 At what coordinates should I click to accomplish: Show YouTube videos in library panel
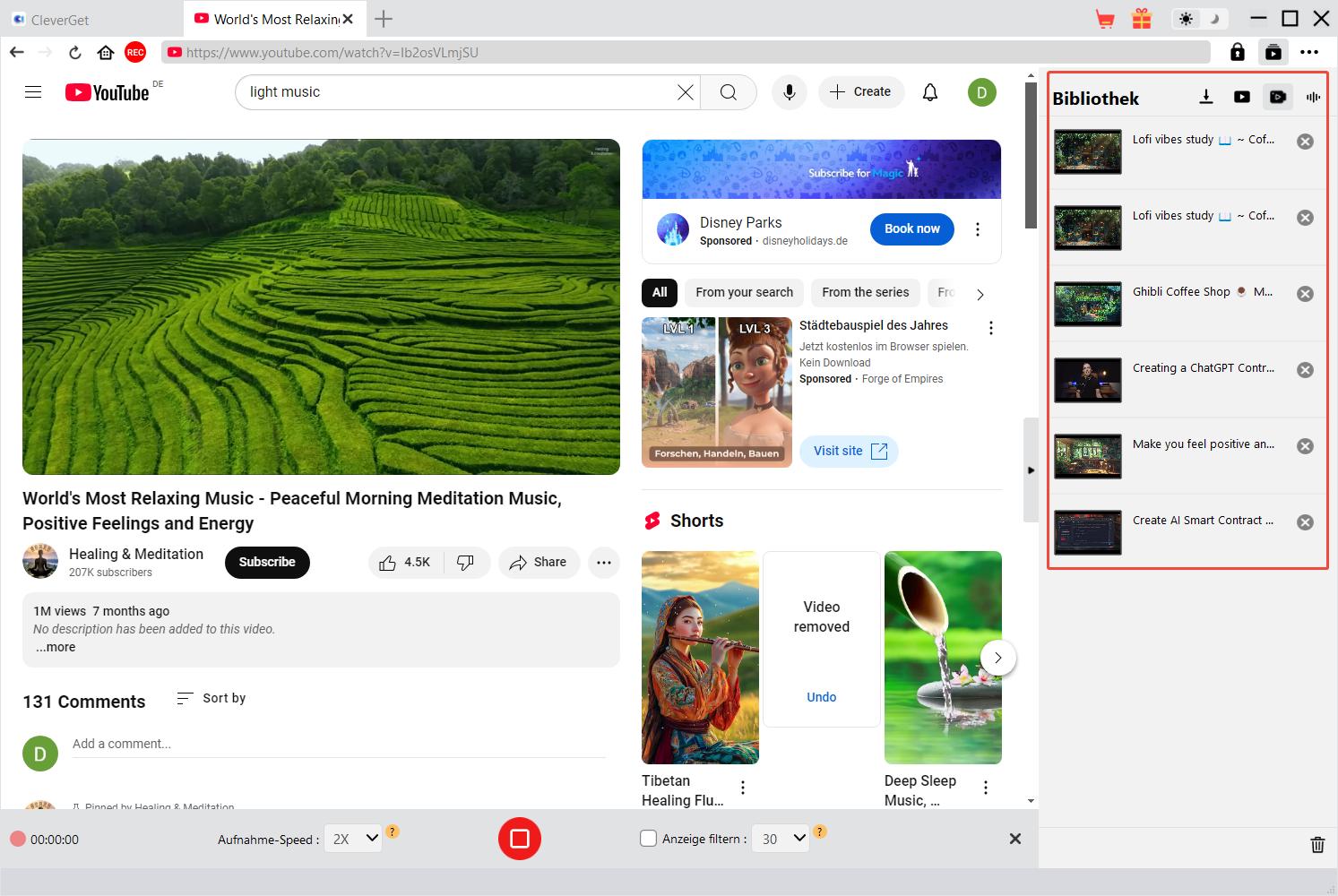(1241, 97)
